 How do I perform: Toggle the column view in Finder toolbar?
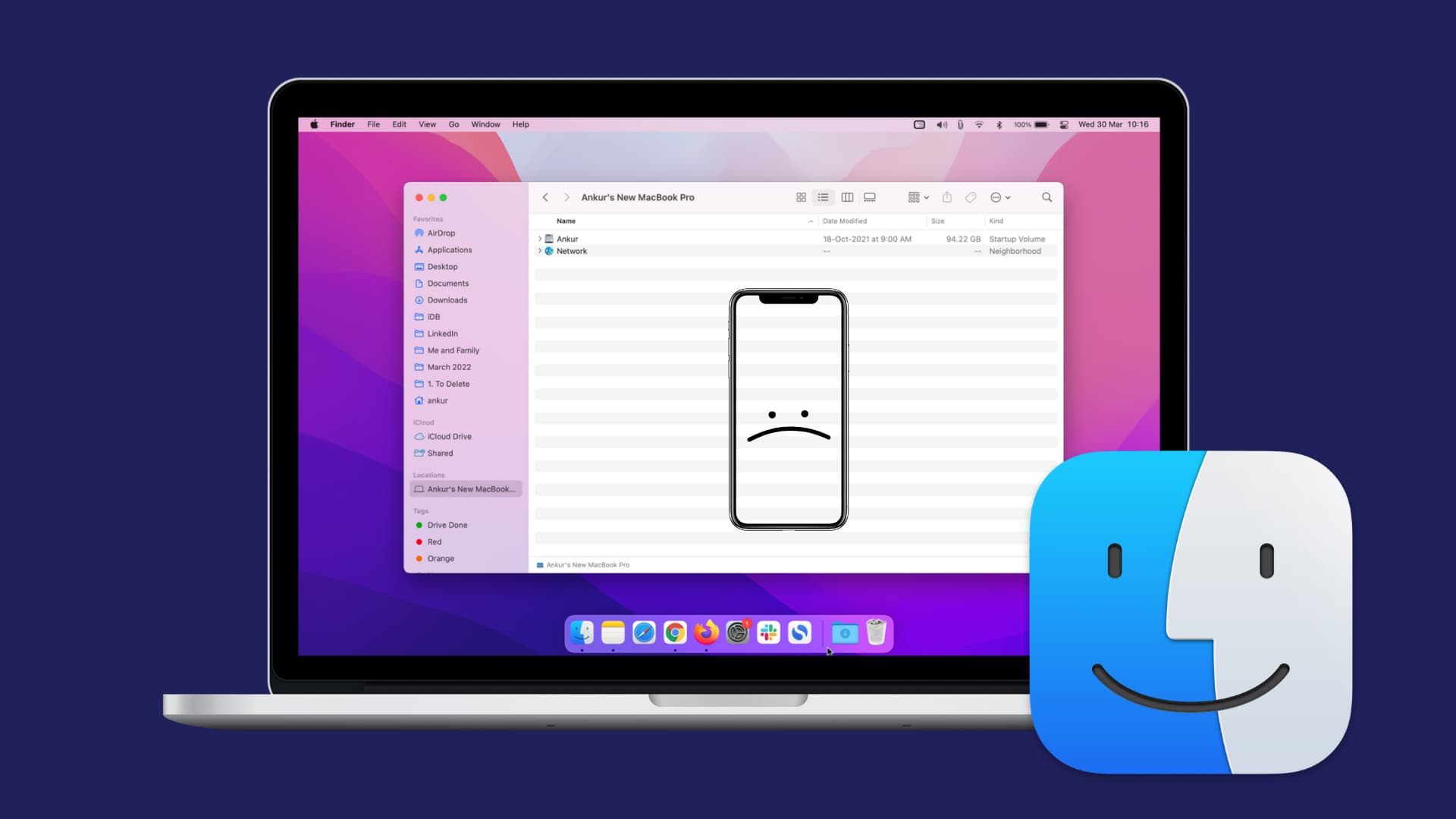[846, 197]
